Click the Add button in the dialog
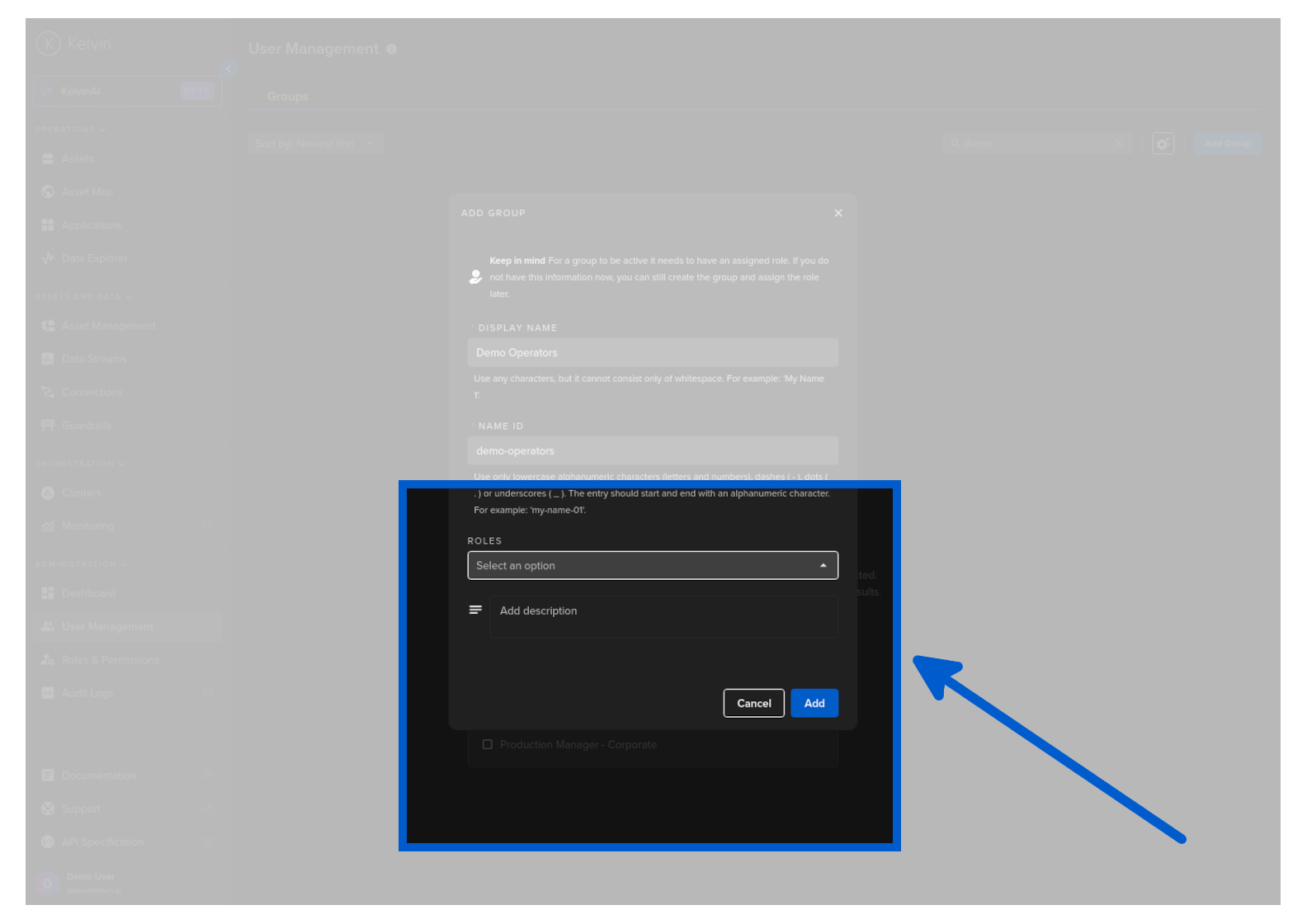Image resolution: width=1307 pixels, height=924 pixels. [x=814, y=703]
